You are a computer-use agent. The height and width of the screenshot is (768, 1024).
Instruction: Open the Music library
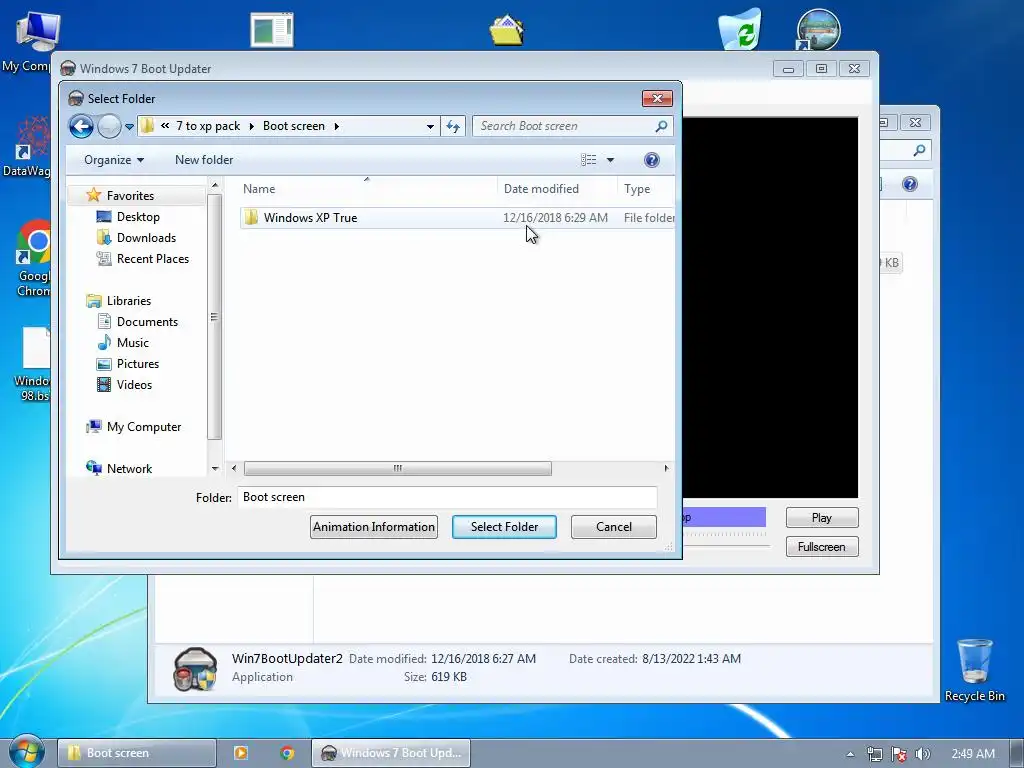click(x=133, y=343)
